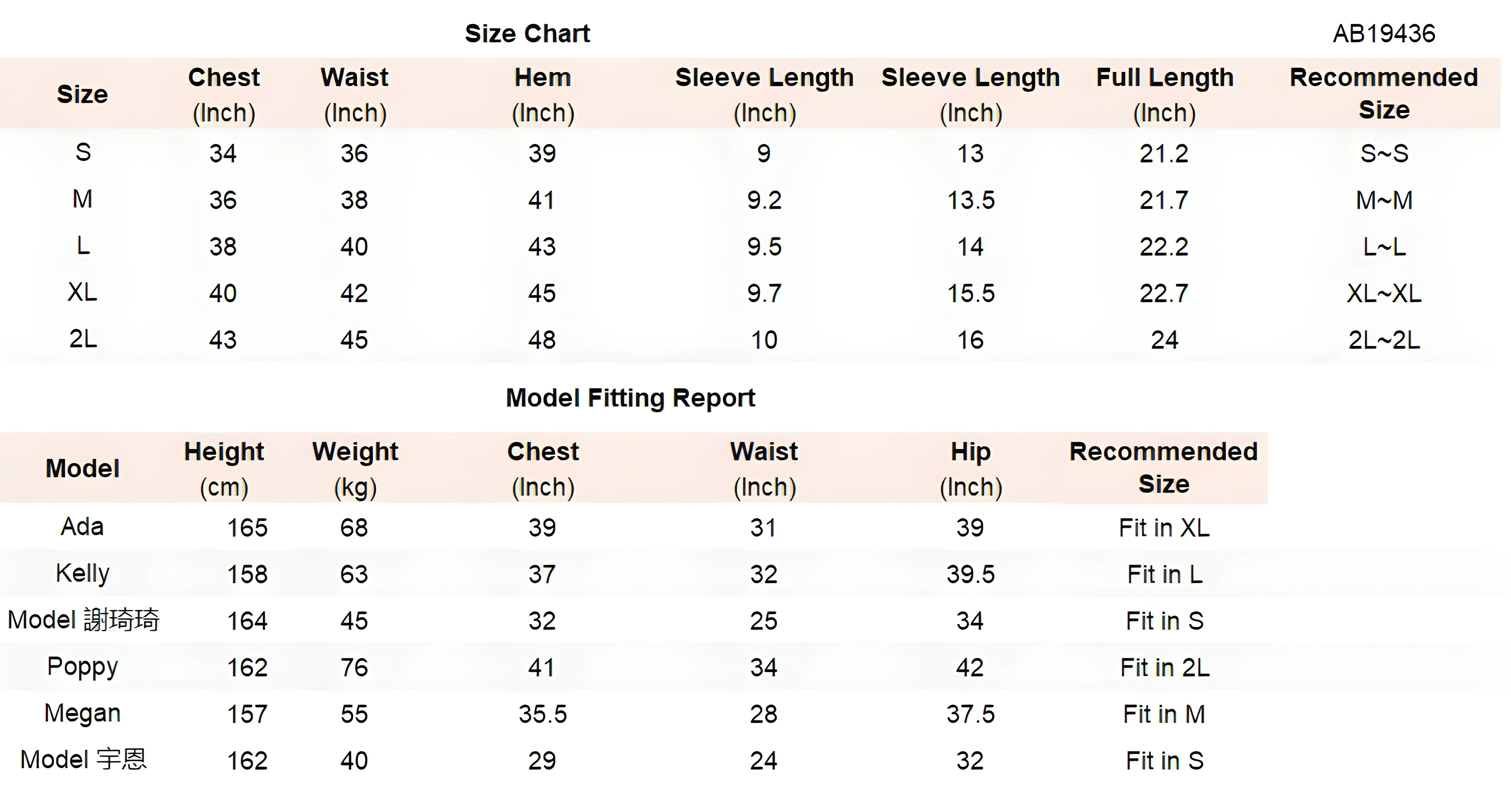The height and width of the screenshot is (812, 1511).
Task: Click the Hip (Inch) column header
Action: tap(971, 468)
